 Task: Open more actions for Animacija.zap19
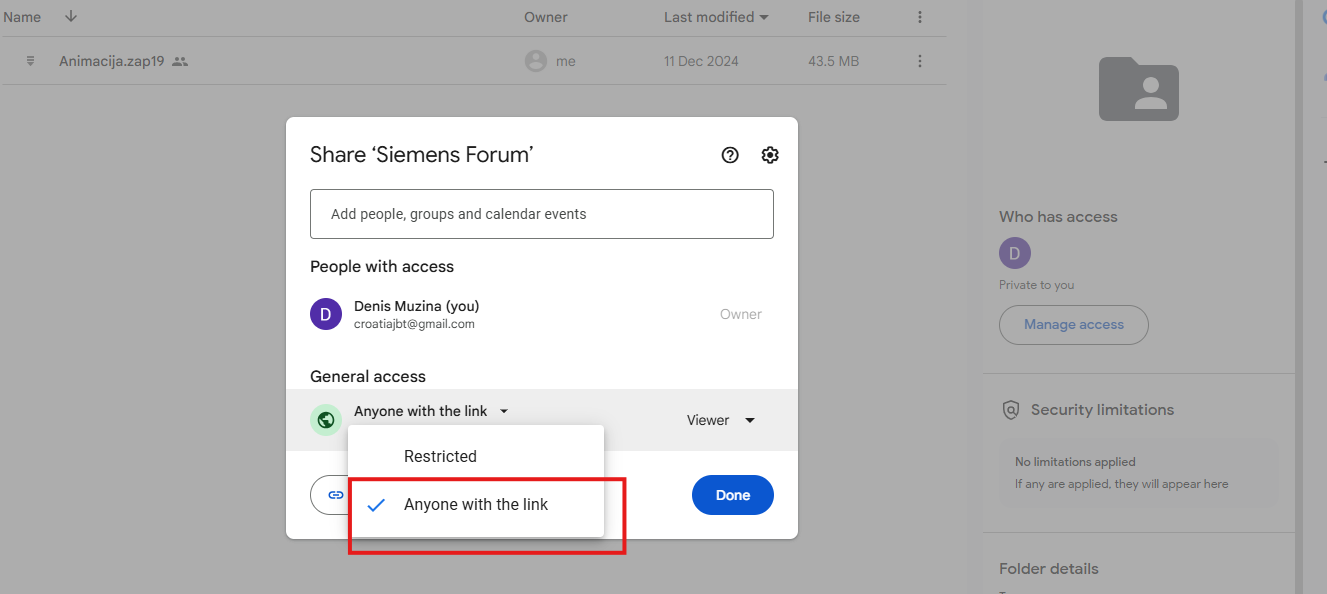point(920,61)
